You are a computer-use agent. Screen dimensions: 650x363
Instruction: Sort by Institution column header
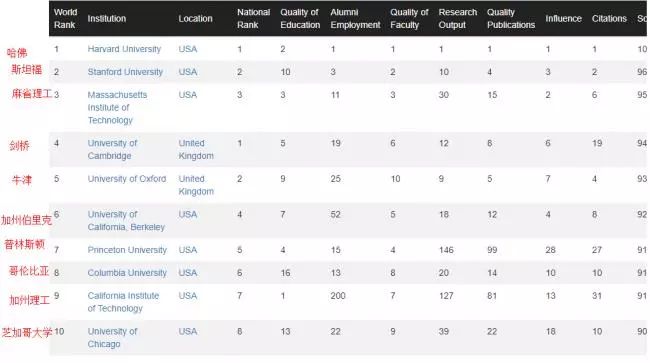tap(107, 18)
